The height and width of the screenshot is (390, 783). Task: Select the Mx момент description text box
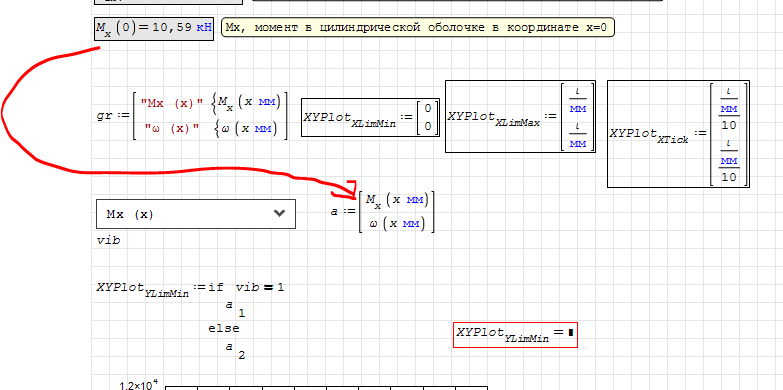[417, 27]
